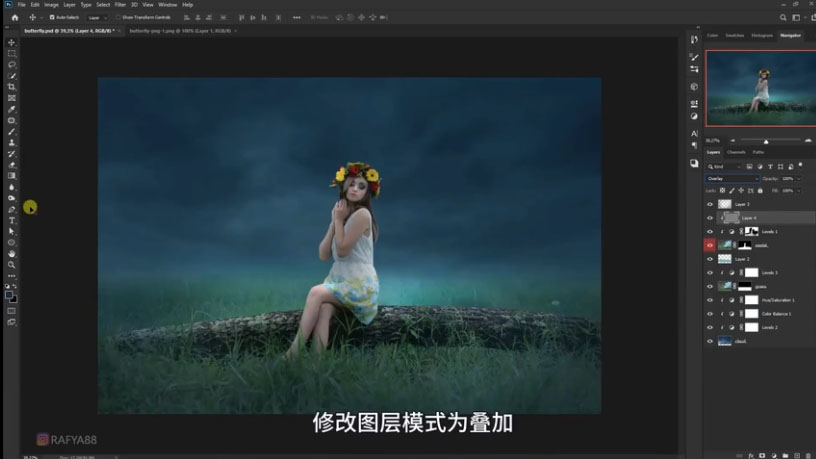816x459 pixels.
Task: Open Move tool preset dropdown arrow
Action: click(41, 18)
